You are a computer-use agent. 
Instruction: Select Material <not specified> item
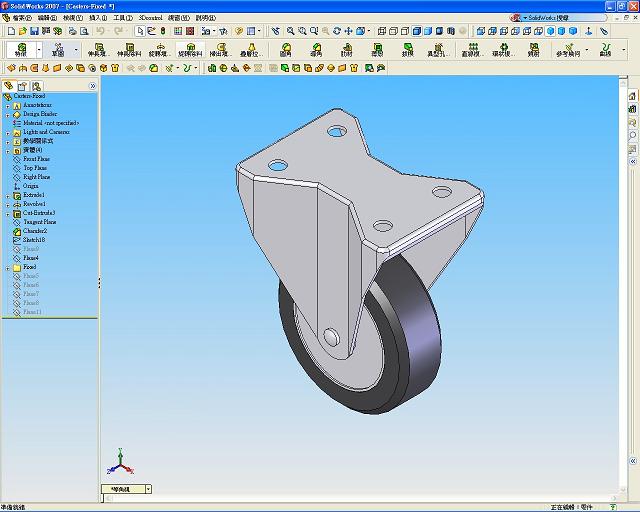51,123
